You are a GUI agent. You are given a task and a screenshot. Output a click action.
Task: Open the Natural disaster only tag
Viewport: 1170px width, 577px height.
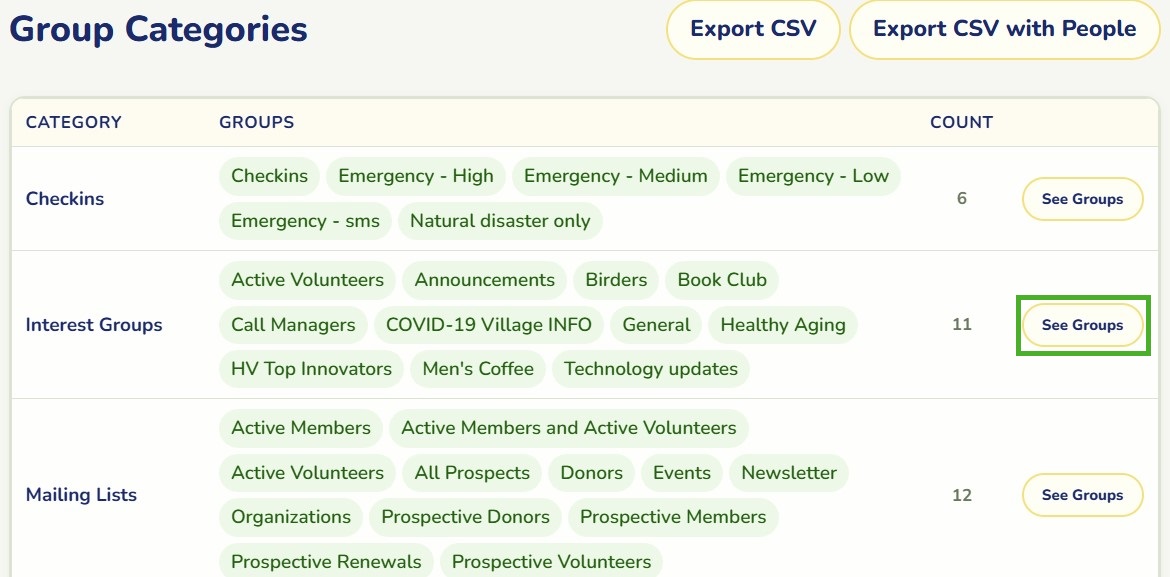pyautogui.click(x=500, y=221)
